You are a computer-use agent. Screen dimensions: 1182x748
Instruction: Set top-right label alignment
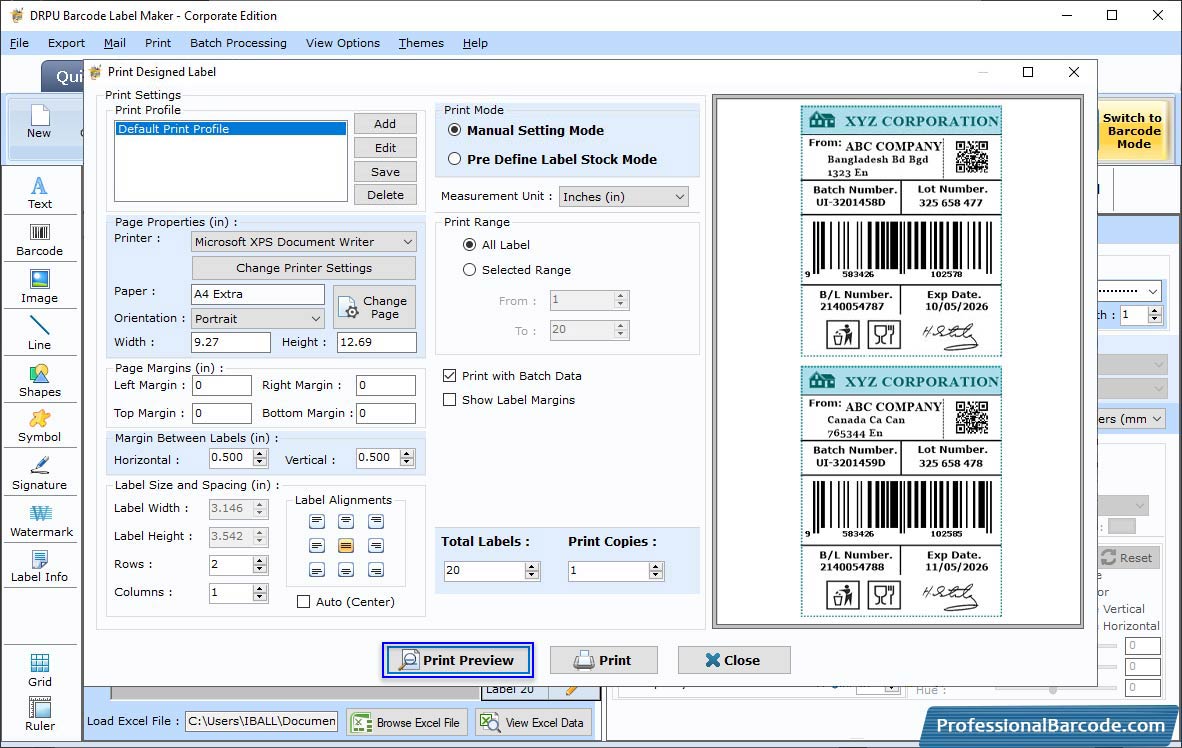[375, 521]
